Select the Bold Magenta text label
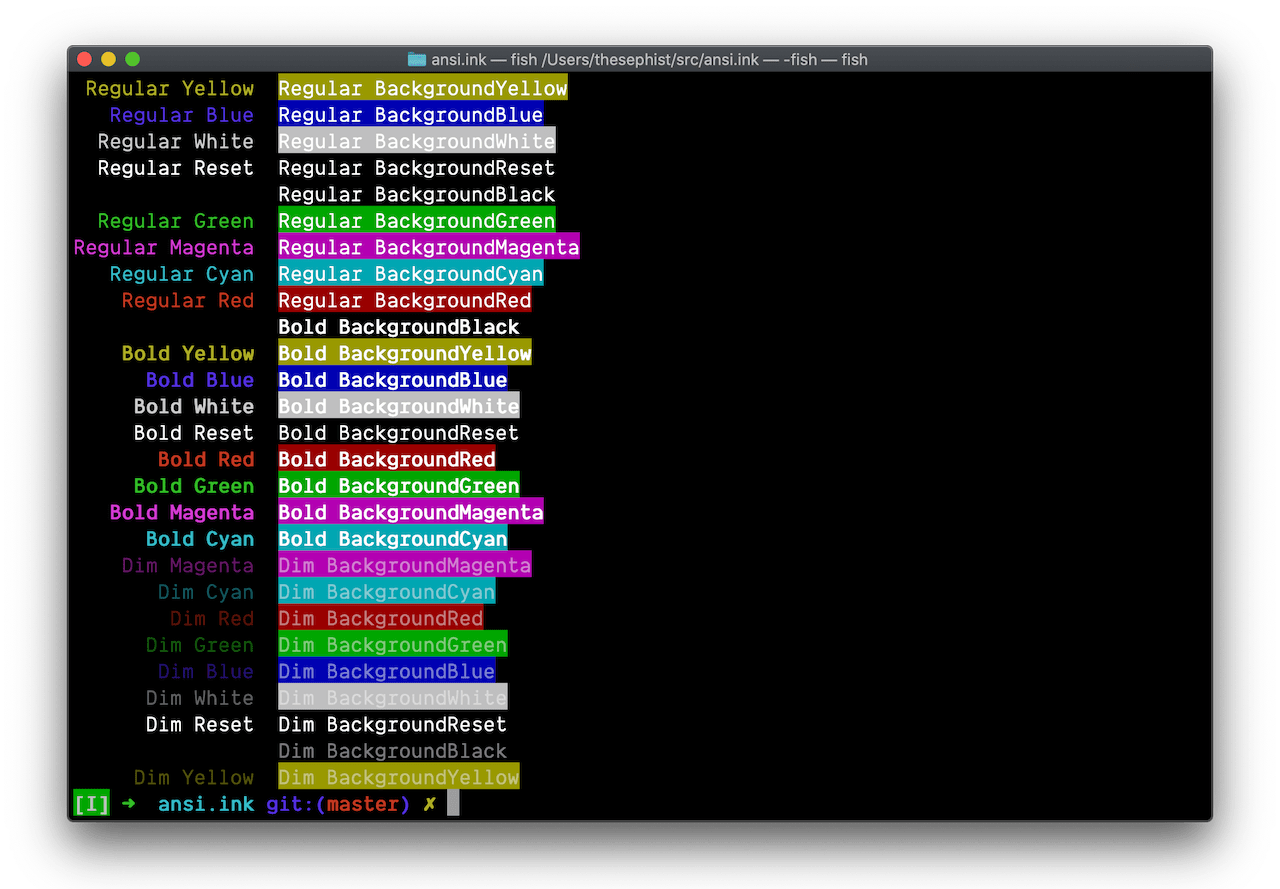The height and width of the screenshot is (889, 1280). (182, 512)
